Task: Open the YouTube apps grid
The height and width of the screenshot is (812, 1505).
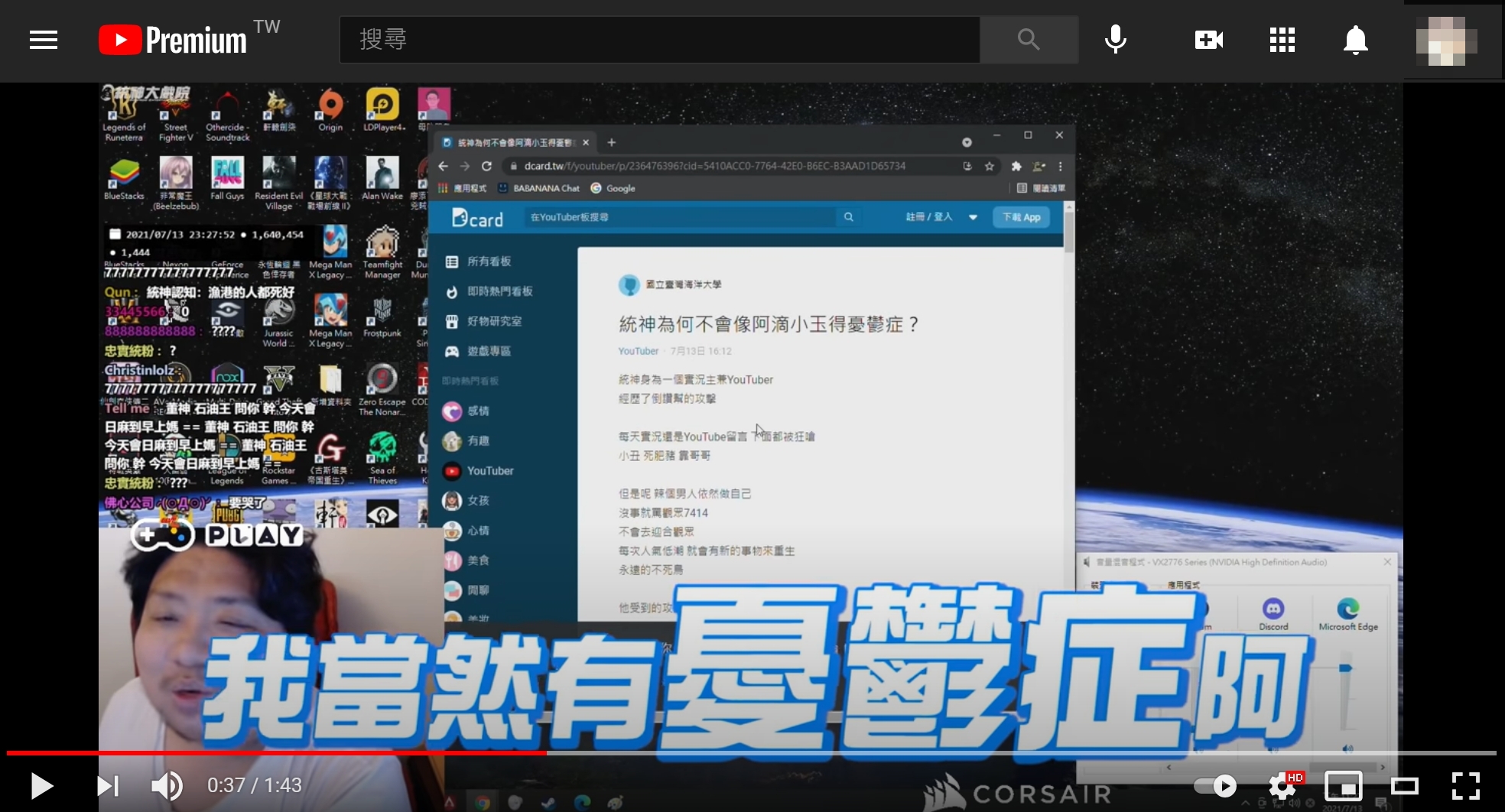Action: pos(1282,40)
